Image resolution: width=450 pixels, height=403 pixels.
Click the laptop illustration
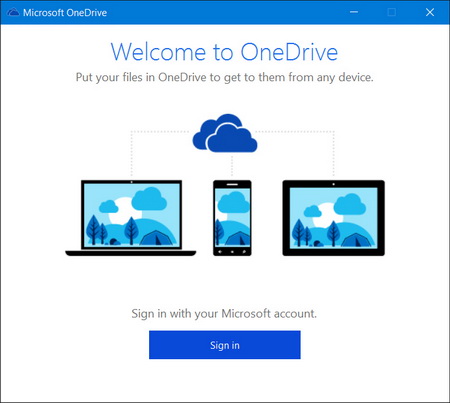click(131, 218)
